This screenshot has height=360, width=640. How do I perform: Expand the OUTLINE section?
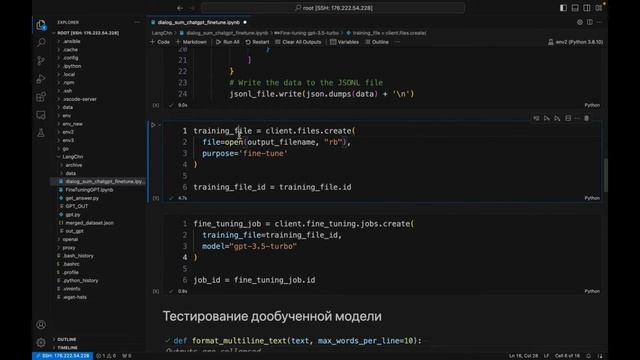click(67, 339)
